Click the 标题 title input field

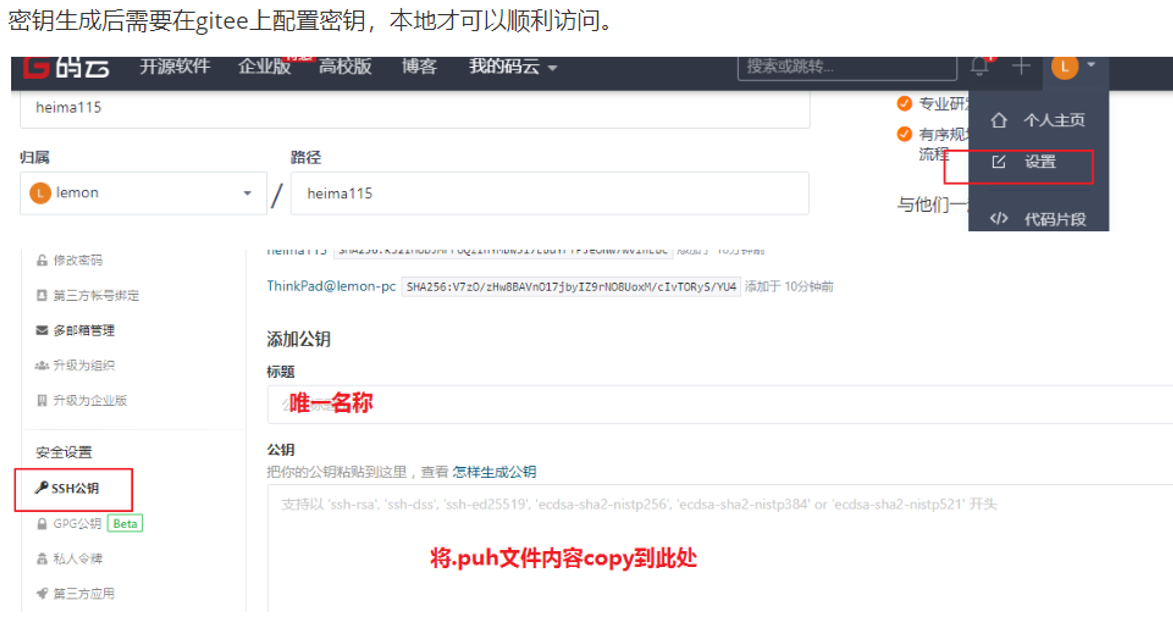[x=720, y=404]
